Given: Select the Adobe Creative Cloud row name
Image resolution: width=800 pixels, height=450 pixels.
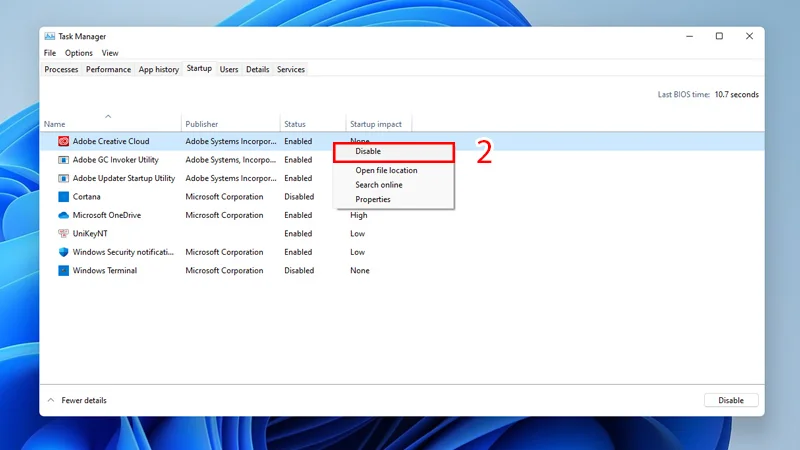Looking at the screenshot, I should coord(111,141).
